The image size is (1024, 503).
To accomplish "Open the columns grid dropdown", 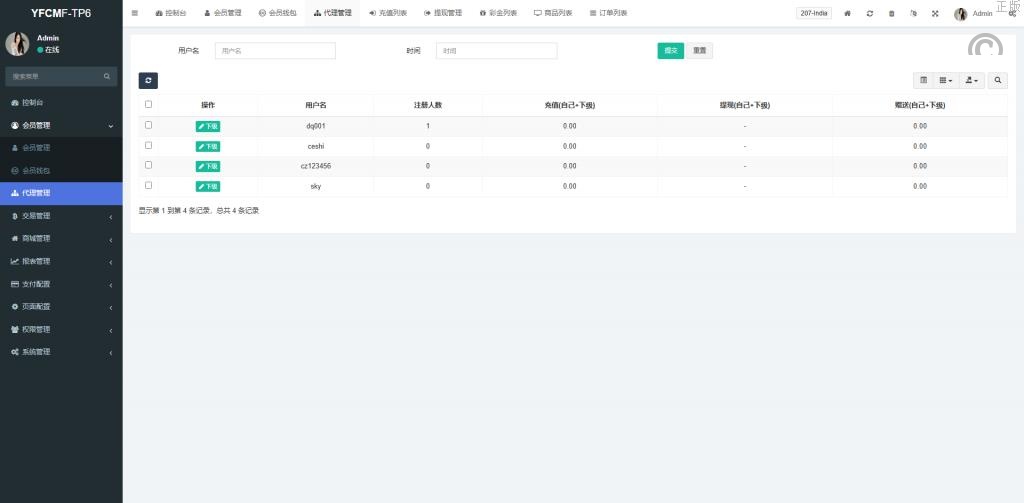I will coord(946,80).
